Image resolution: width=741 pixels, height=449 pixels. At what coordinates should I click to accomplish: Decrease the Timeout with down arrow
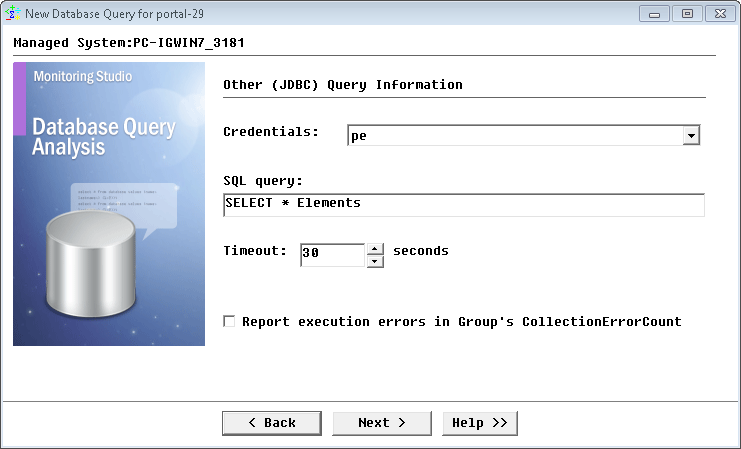click(375, 261)
